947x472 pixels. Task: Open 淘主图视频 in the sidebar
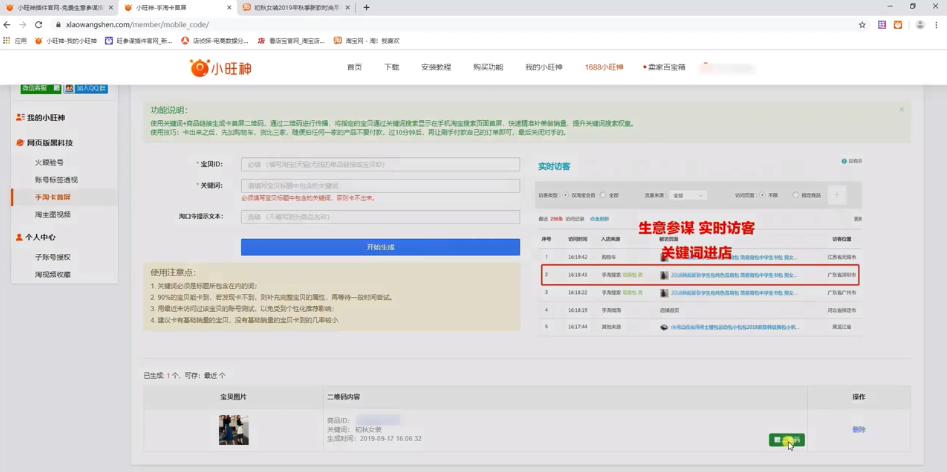pyautogui.click(x=53, y=214)
